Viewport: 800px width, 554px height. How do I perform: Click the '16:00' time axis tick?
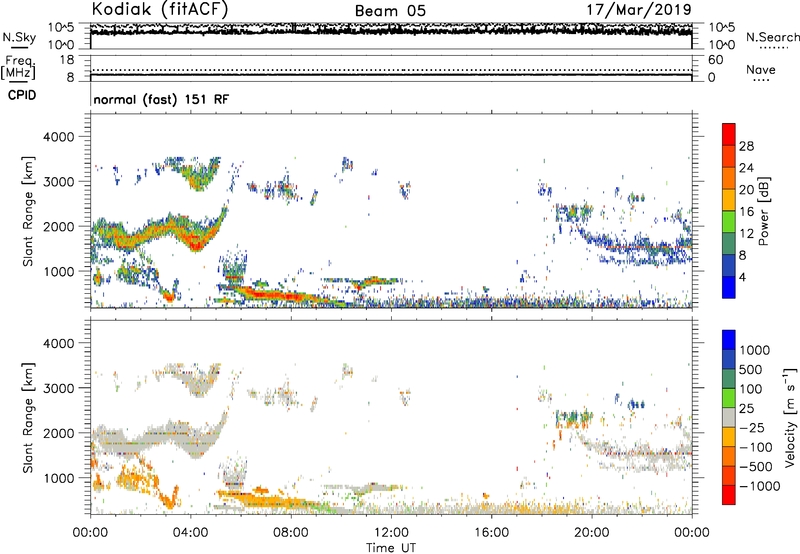point(491,533)
